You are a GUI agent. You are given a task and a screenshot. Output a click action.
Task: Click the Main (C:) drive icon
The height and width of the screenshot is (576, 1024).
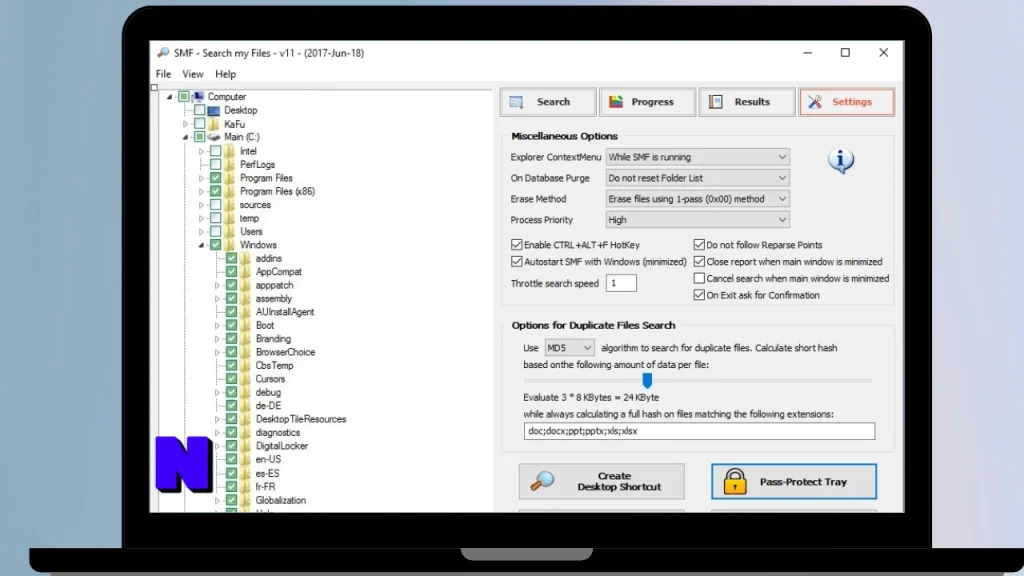click(x=214, y=137)
